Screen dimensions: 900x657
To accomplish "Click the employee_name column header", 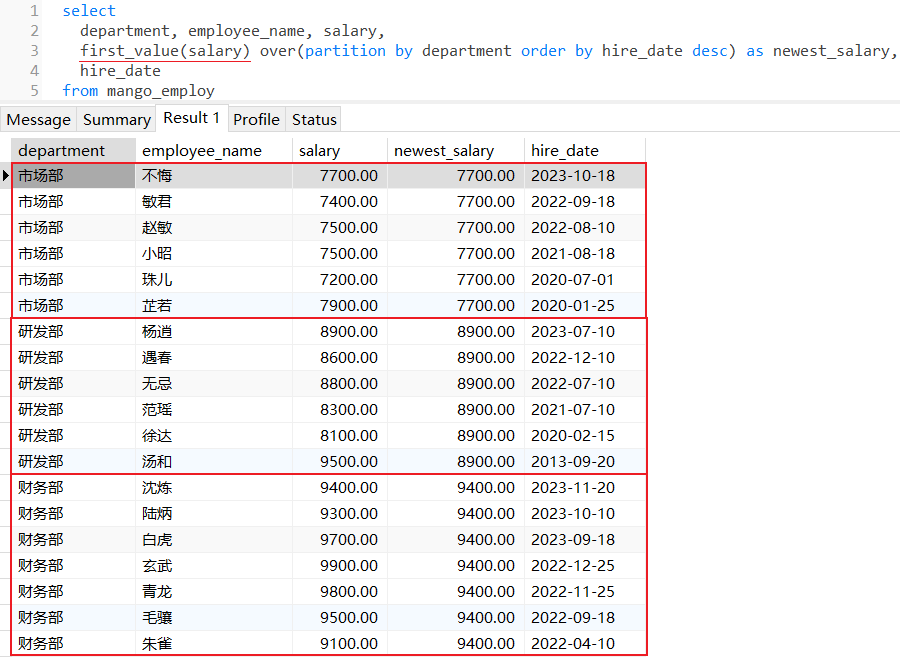I will point(214,150).
